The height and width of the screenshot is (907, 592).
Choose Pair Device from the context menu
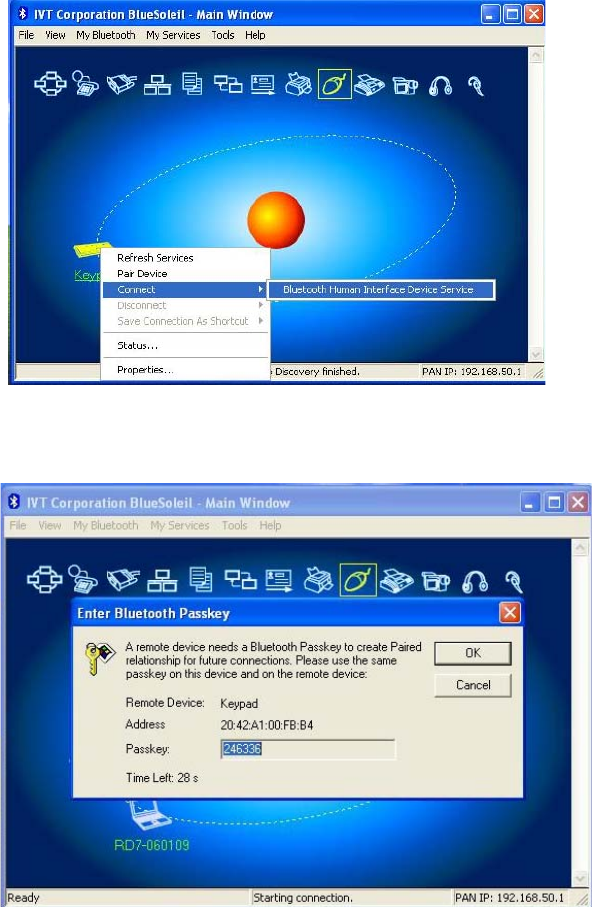142,274
